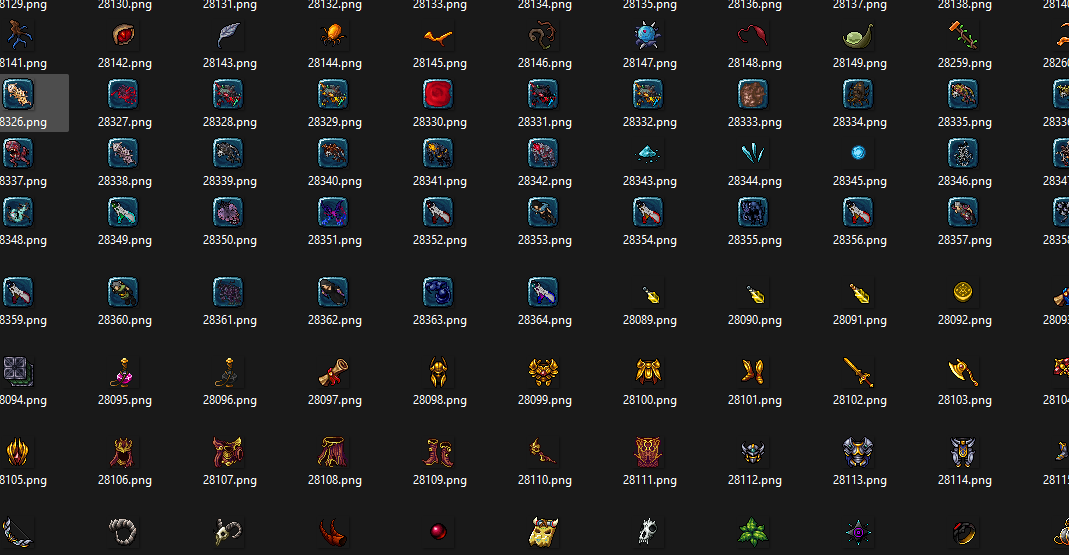Select the 28330.png solid red badge
1069x555 pixels.
tap(438, 94)
